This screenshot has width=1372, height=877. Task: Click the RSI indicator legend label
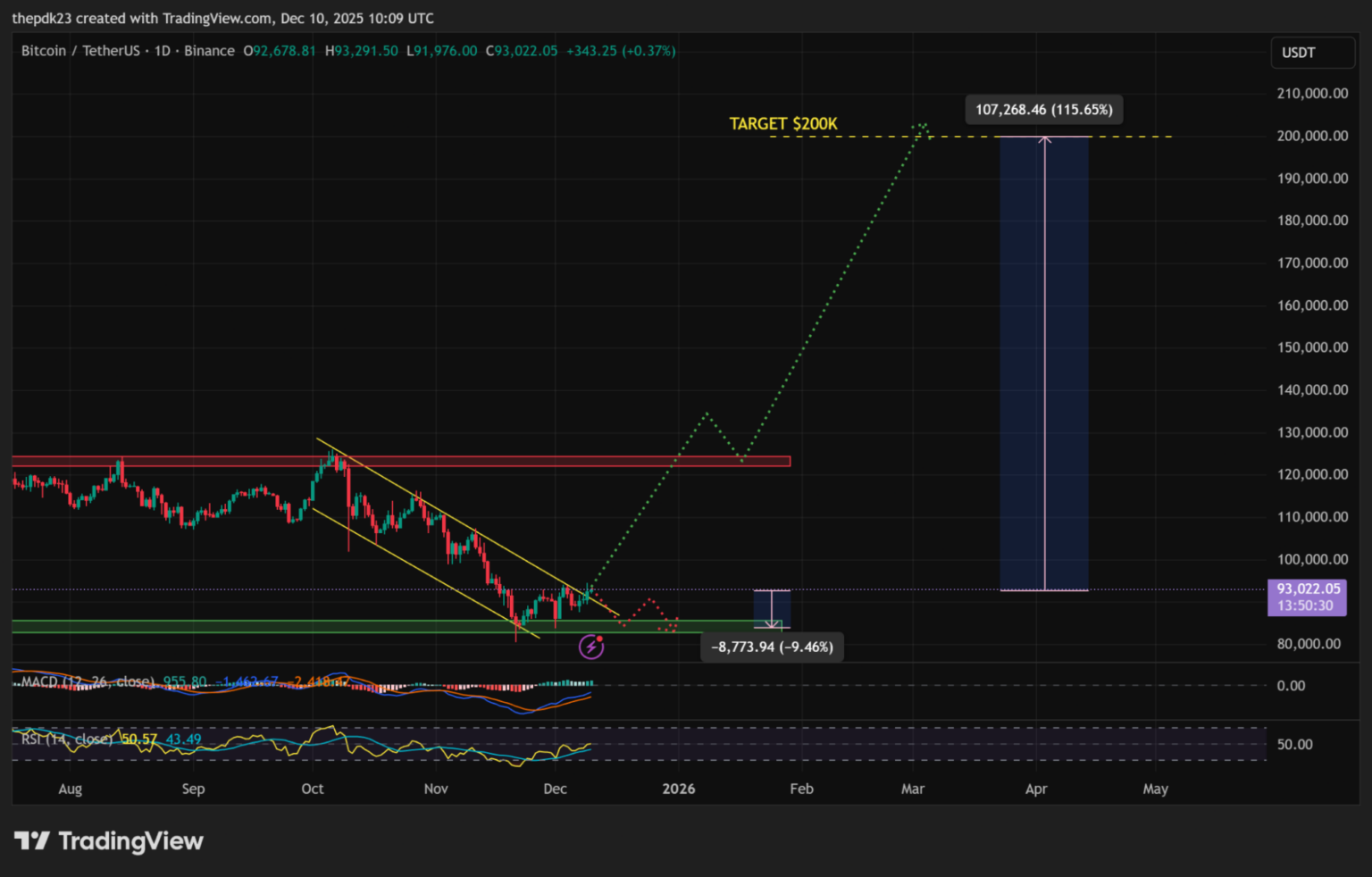[x=67, y=739]
